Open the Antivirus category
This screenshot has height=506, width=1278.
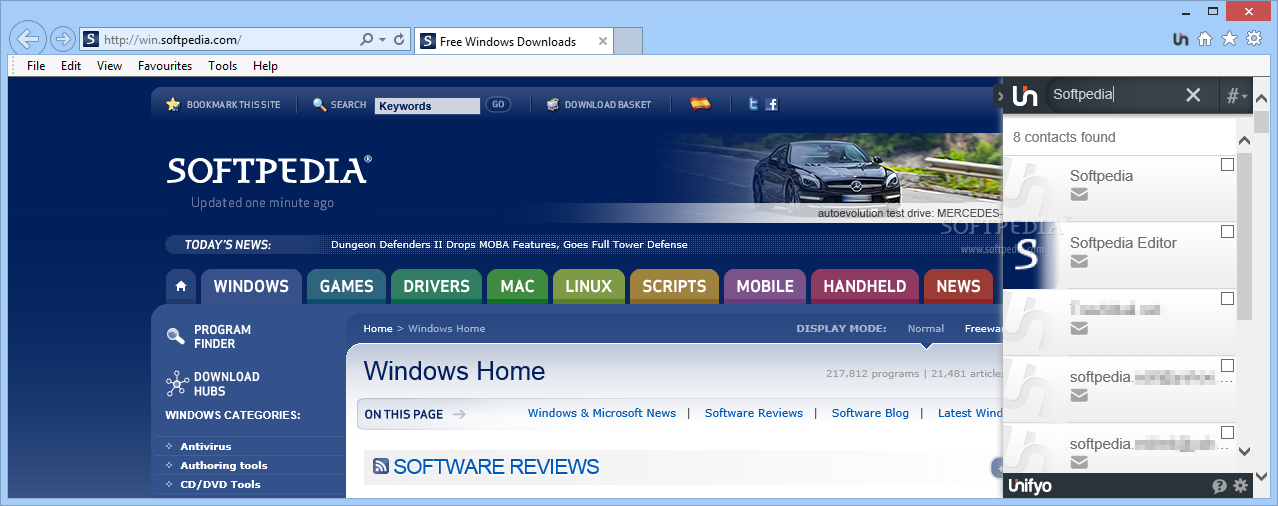pyautogui.click(x=205, y=446)
